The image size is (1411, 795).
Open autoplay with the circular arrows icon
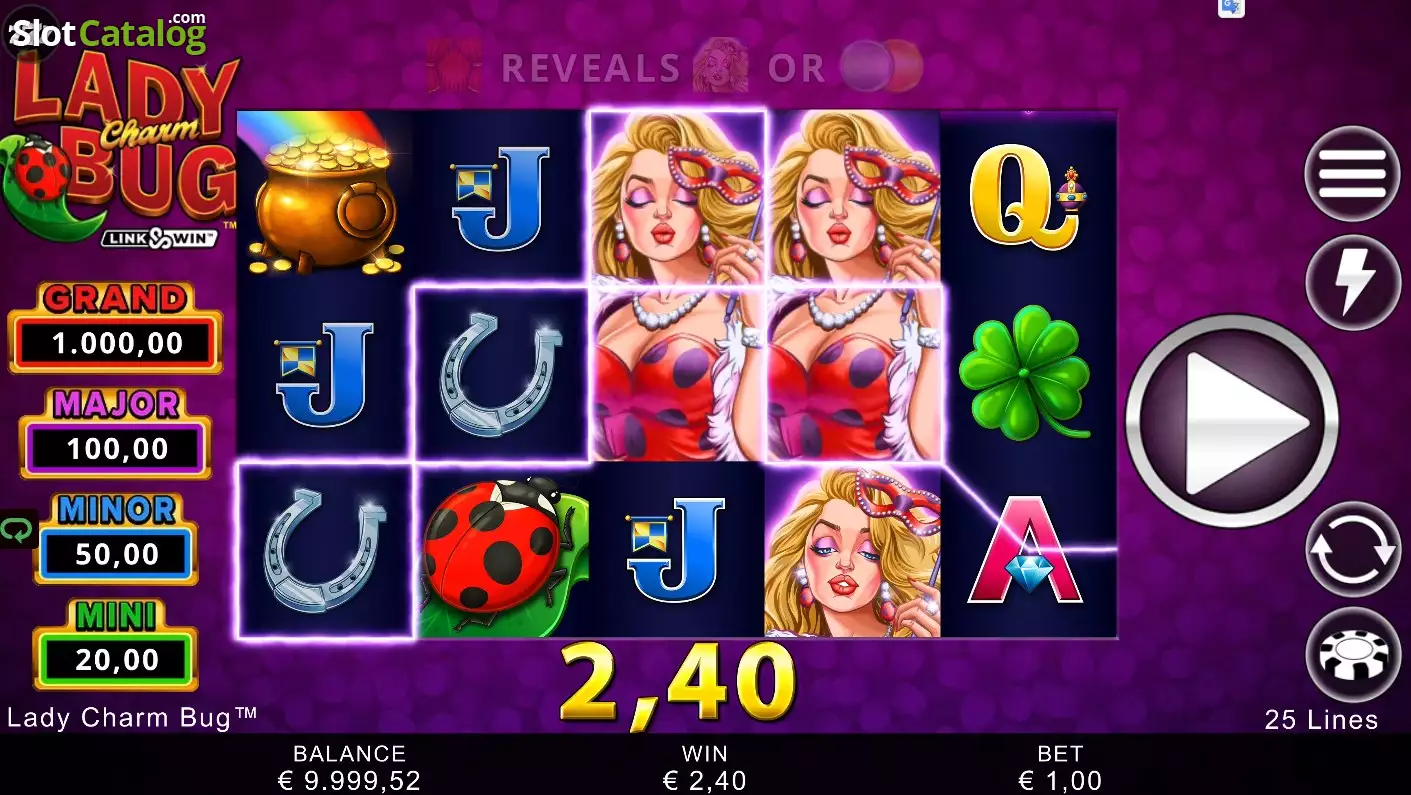[1352, 550]
